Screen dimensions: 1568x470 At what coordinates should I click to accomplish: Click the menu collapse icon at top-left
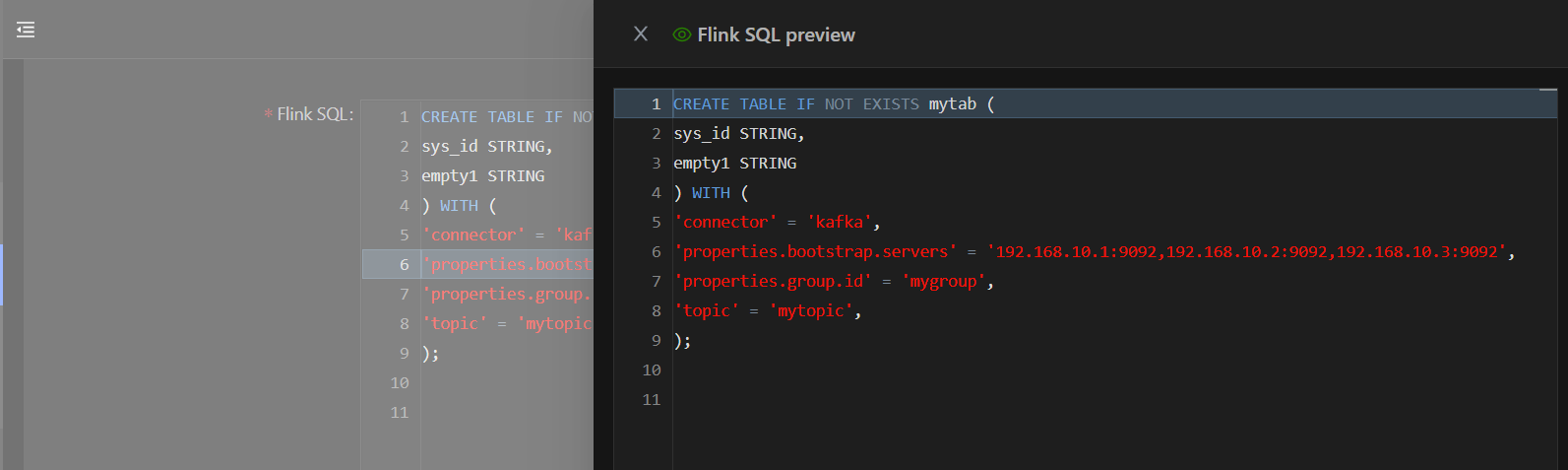26,31
